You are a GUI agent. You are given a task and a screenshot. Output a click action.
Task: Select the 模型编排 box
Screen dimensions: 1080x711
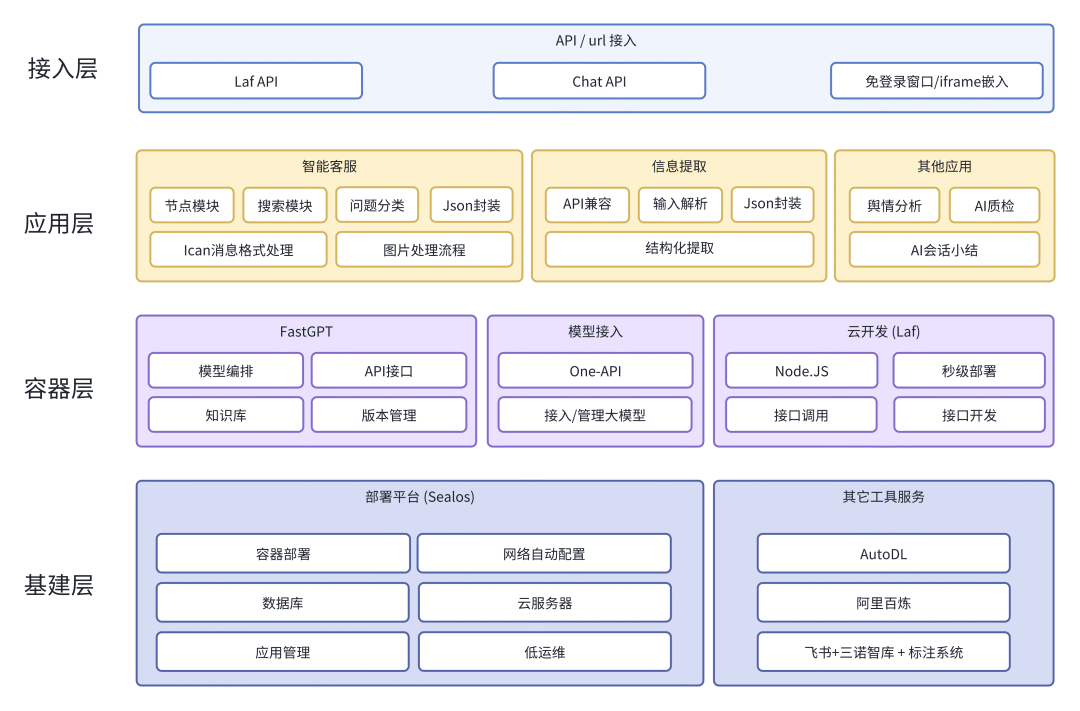coord(226,371)
